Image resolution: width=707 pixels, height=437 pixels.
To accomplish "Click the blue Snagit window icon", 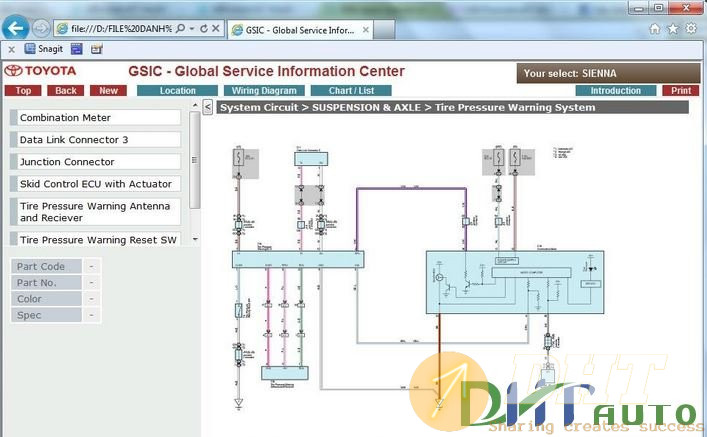I will (77, 49).
